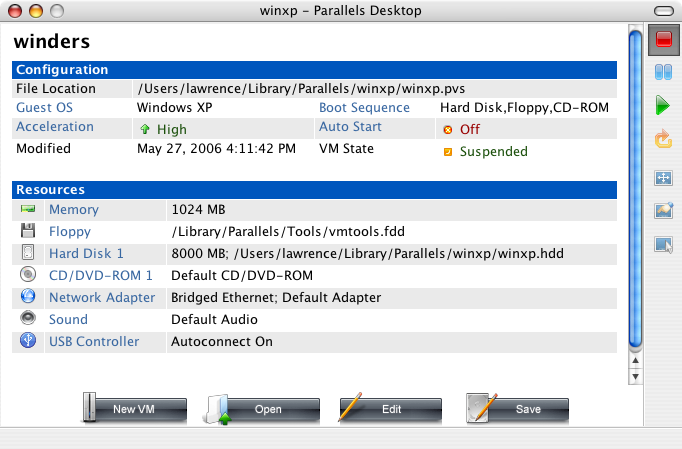Click the red Stop VM button
The height and width of the screenshot is (449, 682).
[x=664, y=40]
